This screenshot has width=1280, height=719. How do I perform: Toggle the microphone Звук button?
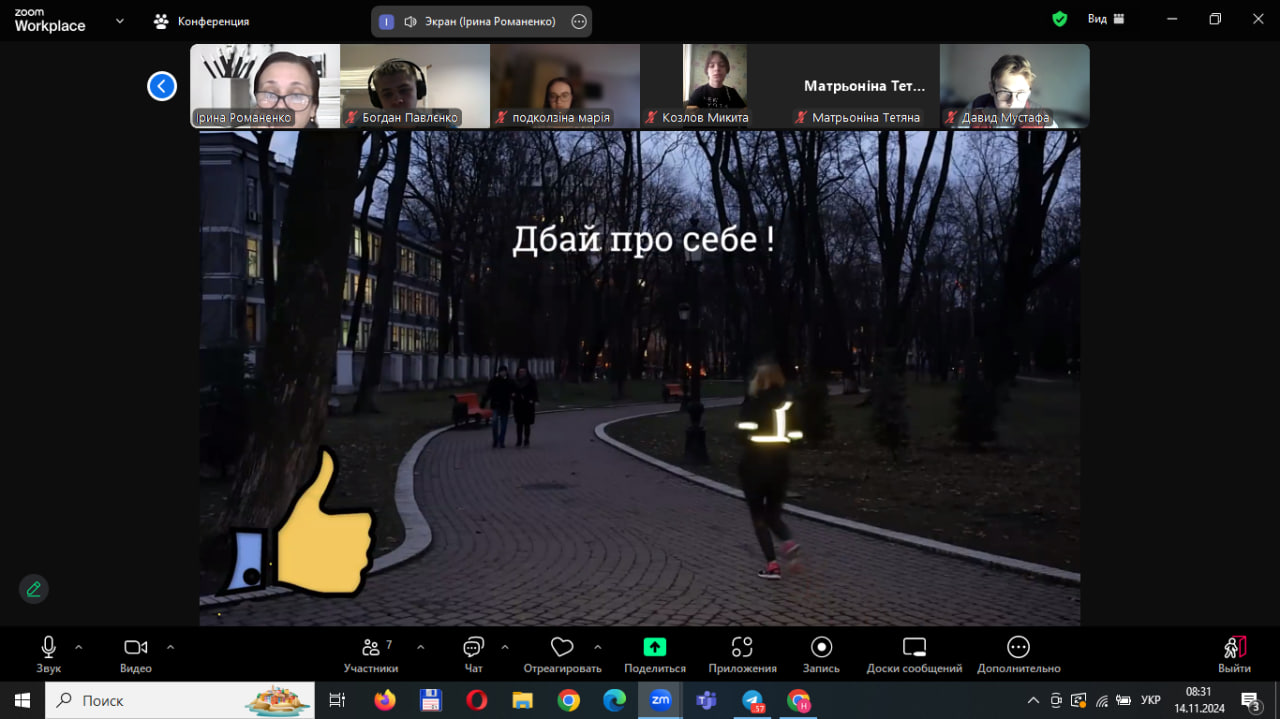point(48,648)
